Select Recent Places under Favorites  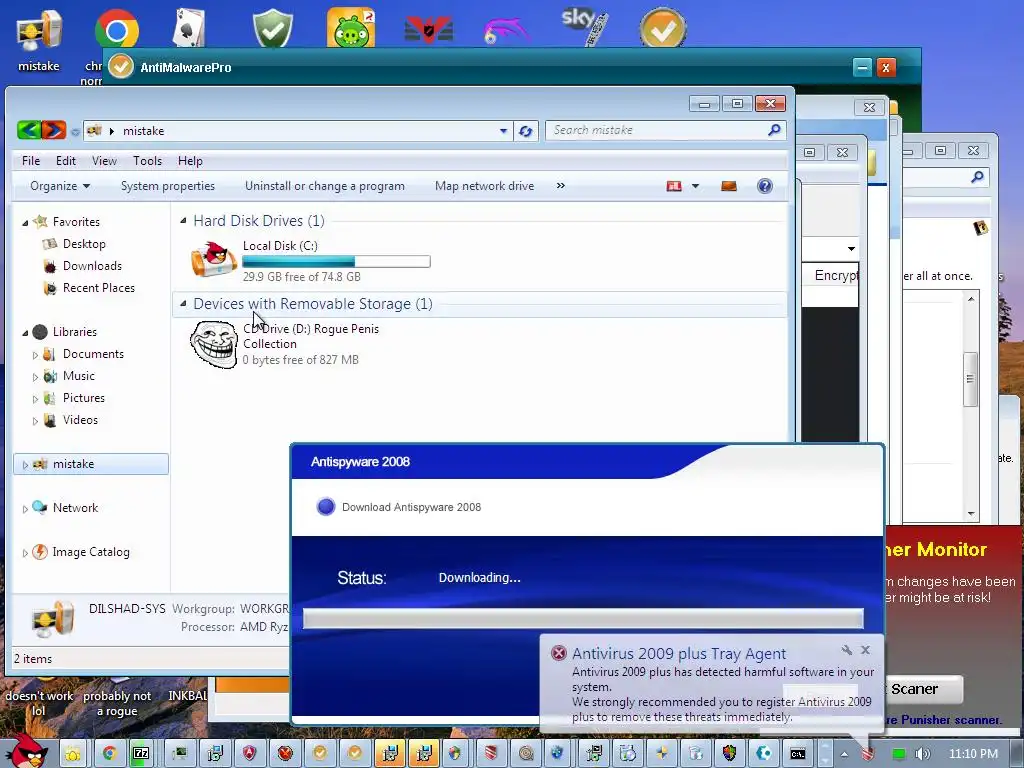pos(99,288)
